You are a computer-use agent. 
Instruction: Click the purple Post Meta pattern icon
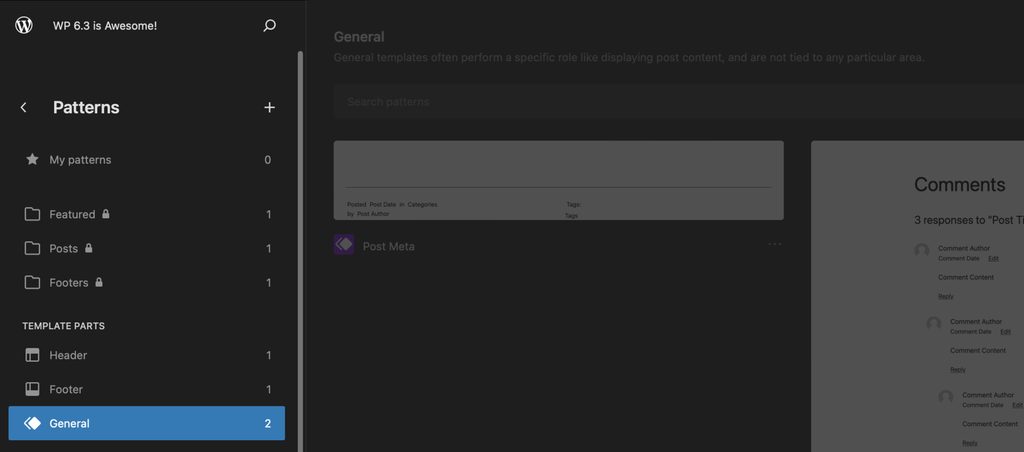344,245
